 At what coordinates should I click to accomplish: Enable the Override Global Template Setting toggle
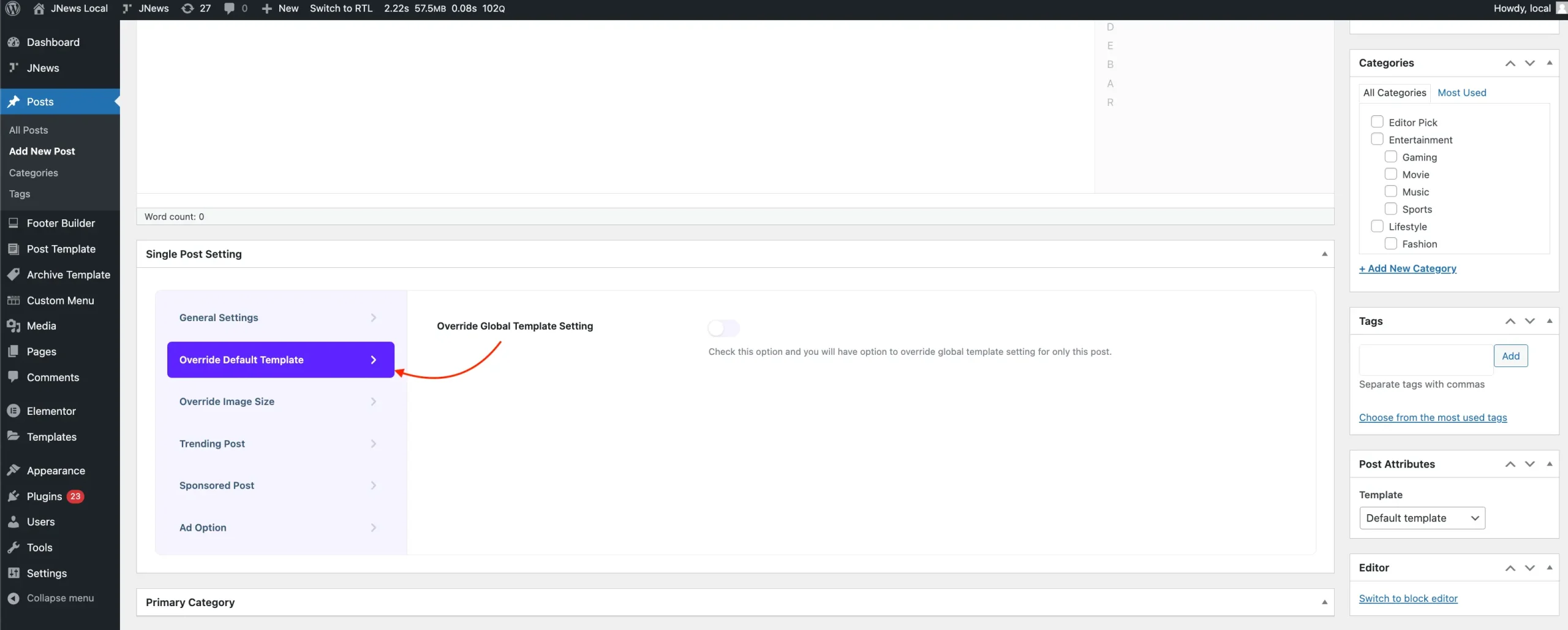point(723,328)
